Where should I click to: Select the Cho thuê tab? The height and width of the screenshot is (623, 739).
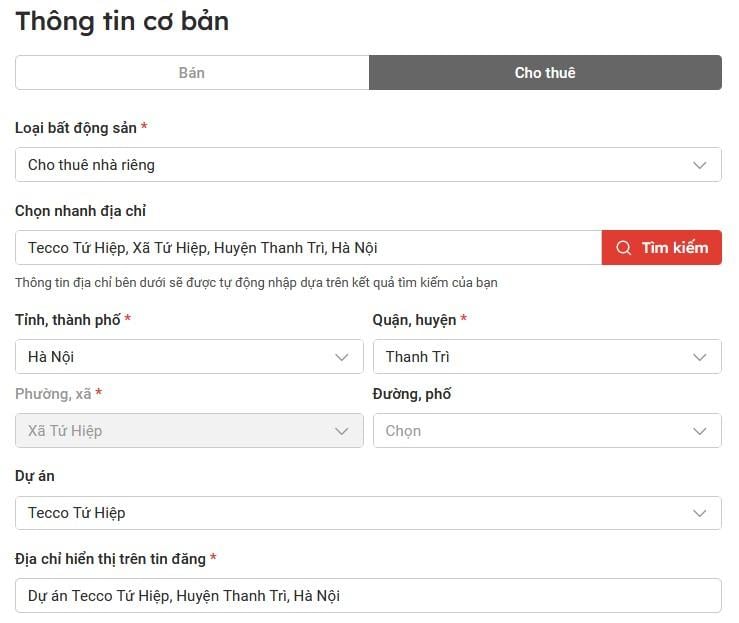coord(545,73)
